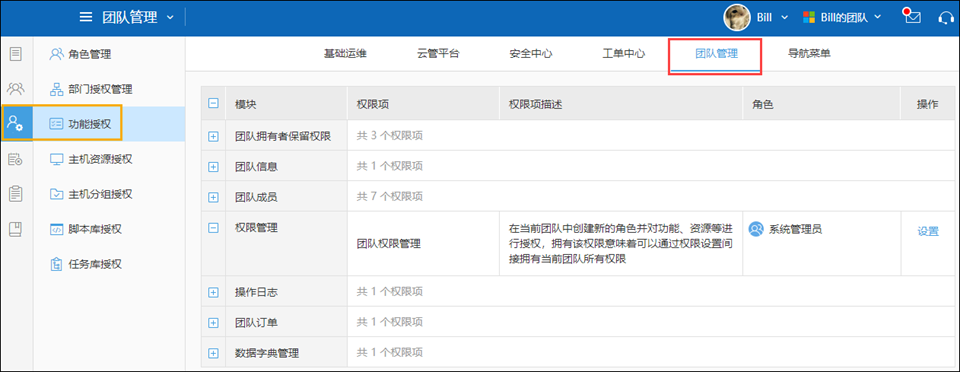This screenshot has height=372, width=960.
Task: Click the 权限管理 module name
Action: pos(256,228)
